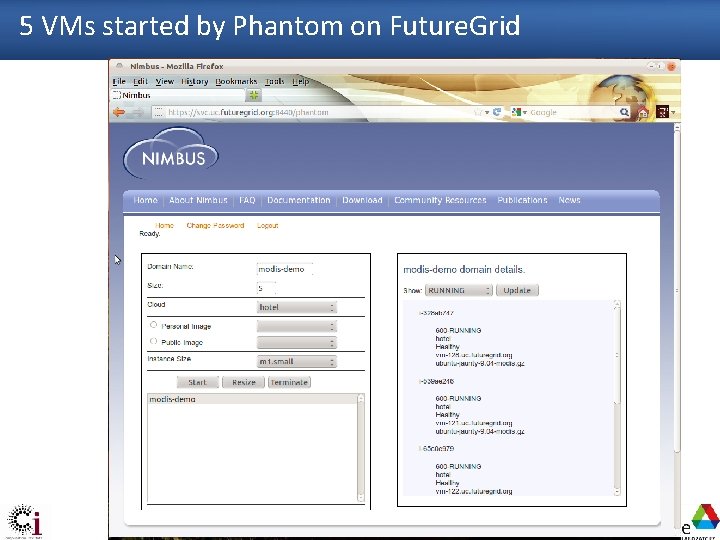This screenshot has width=720, height=540.
Task: Click the site identity icon in address bar
Action: (x=158, y=112)
